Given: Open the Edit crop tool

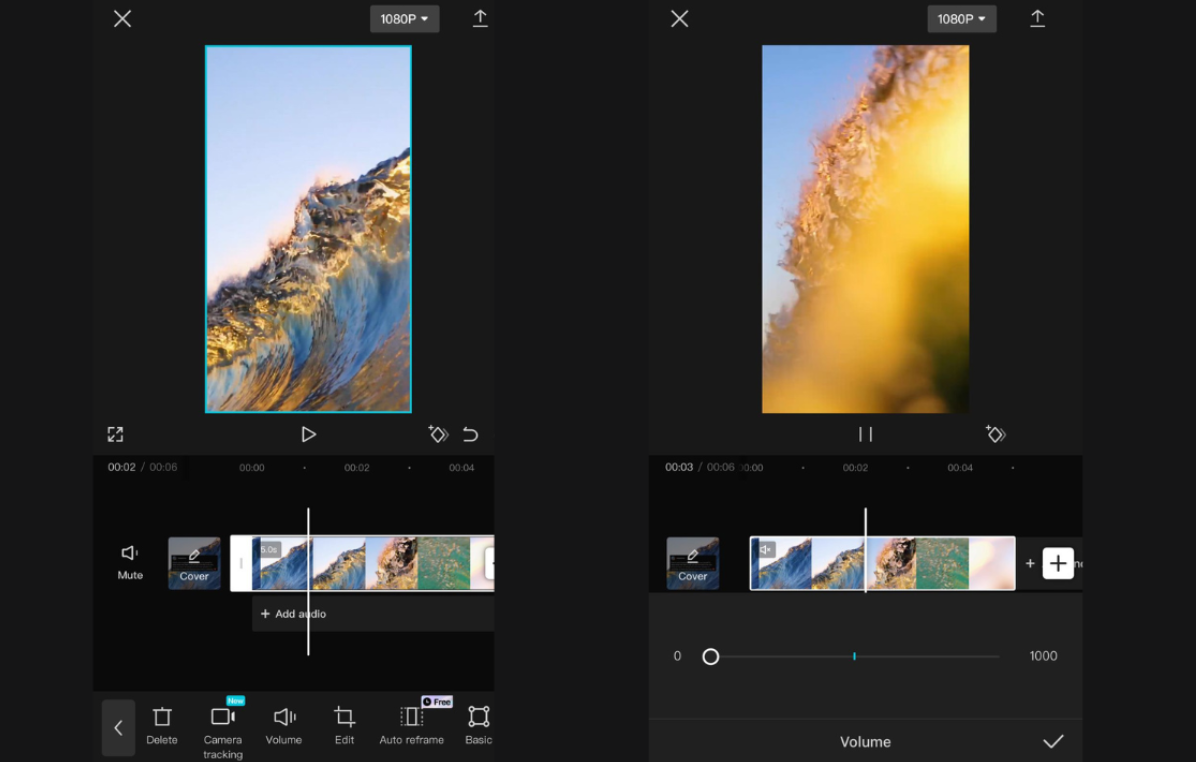Looking at the screenshot, I should click(344, 725).
